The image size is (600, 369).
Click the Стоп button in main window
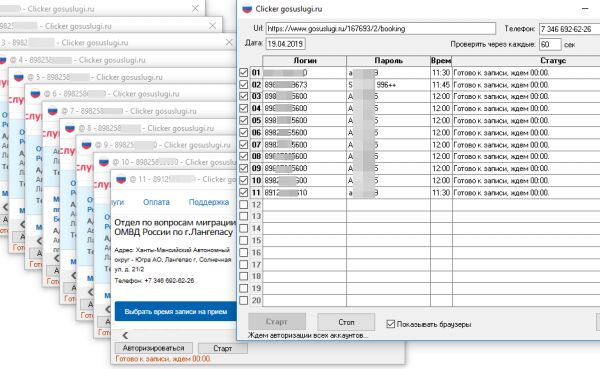pyautogui.click(x=346, y=322)
